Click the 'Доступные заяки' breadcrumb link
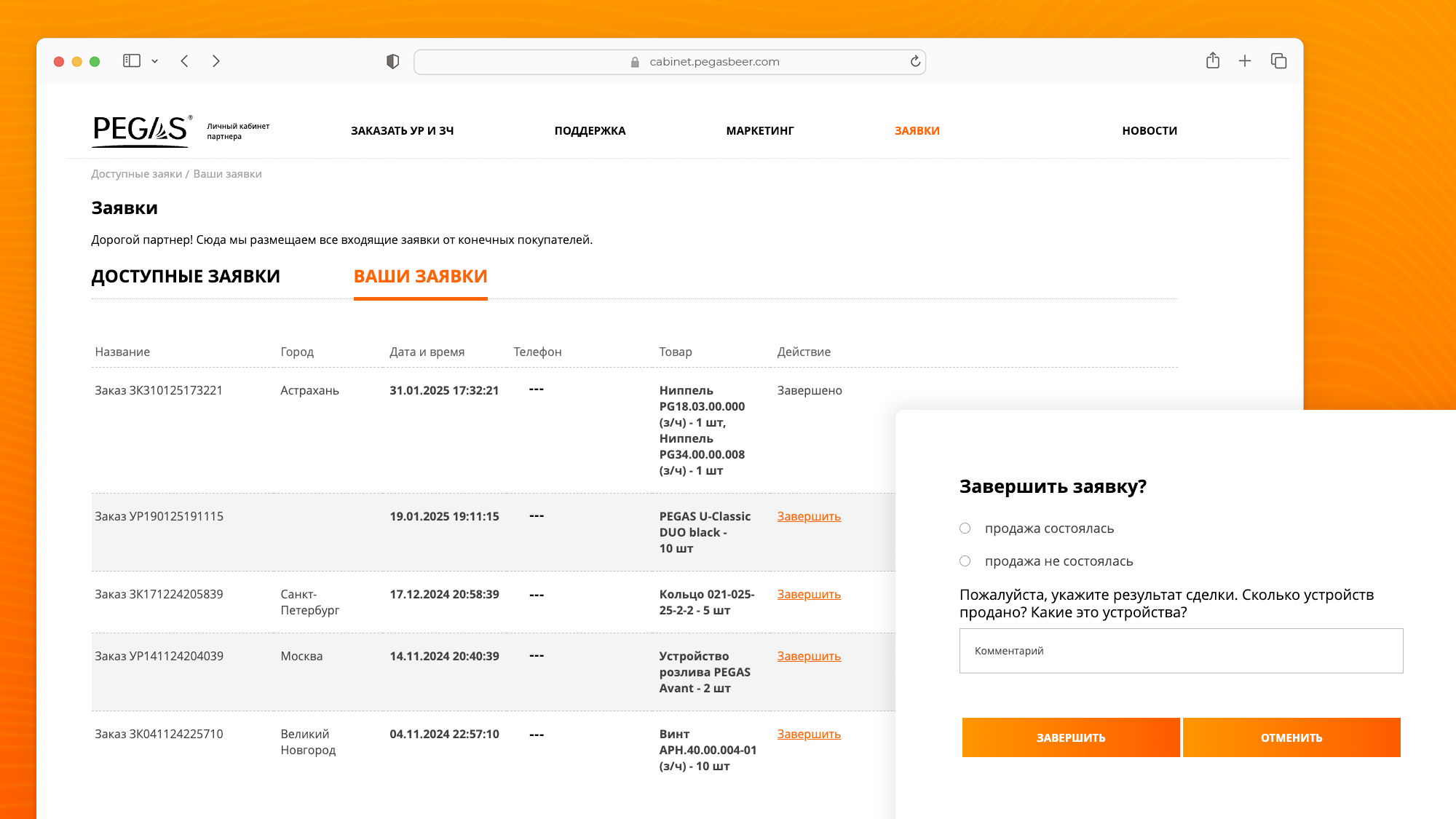The width and height of the screenshot is (1456, 819). pos(136,174)
